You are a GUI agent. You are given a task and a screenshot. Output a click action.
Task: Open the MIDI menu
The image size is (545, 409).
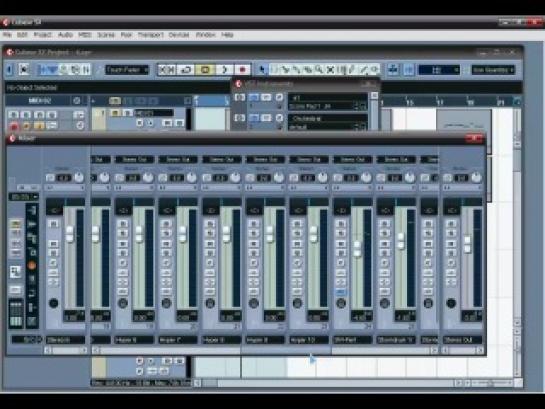pyautogui.click(x=85, y=35)
